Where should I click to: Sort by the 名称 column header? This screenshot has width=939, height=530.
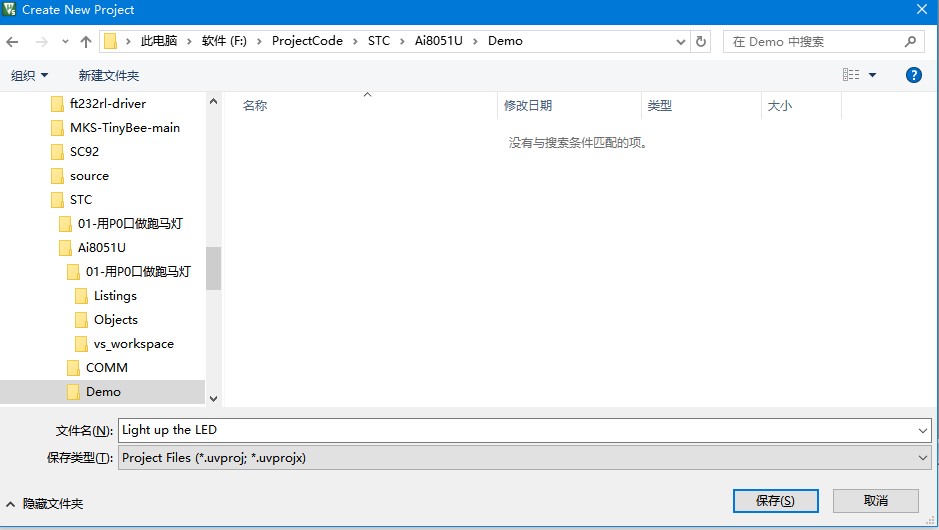click(x=255, y=105)
